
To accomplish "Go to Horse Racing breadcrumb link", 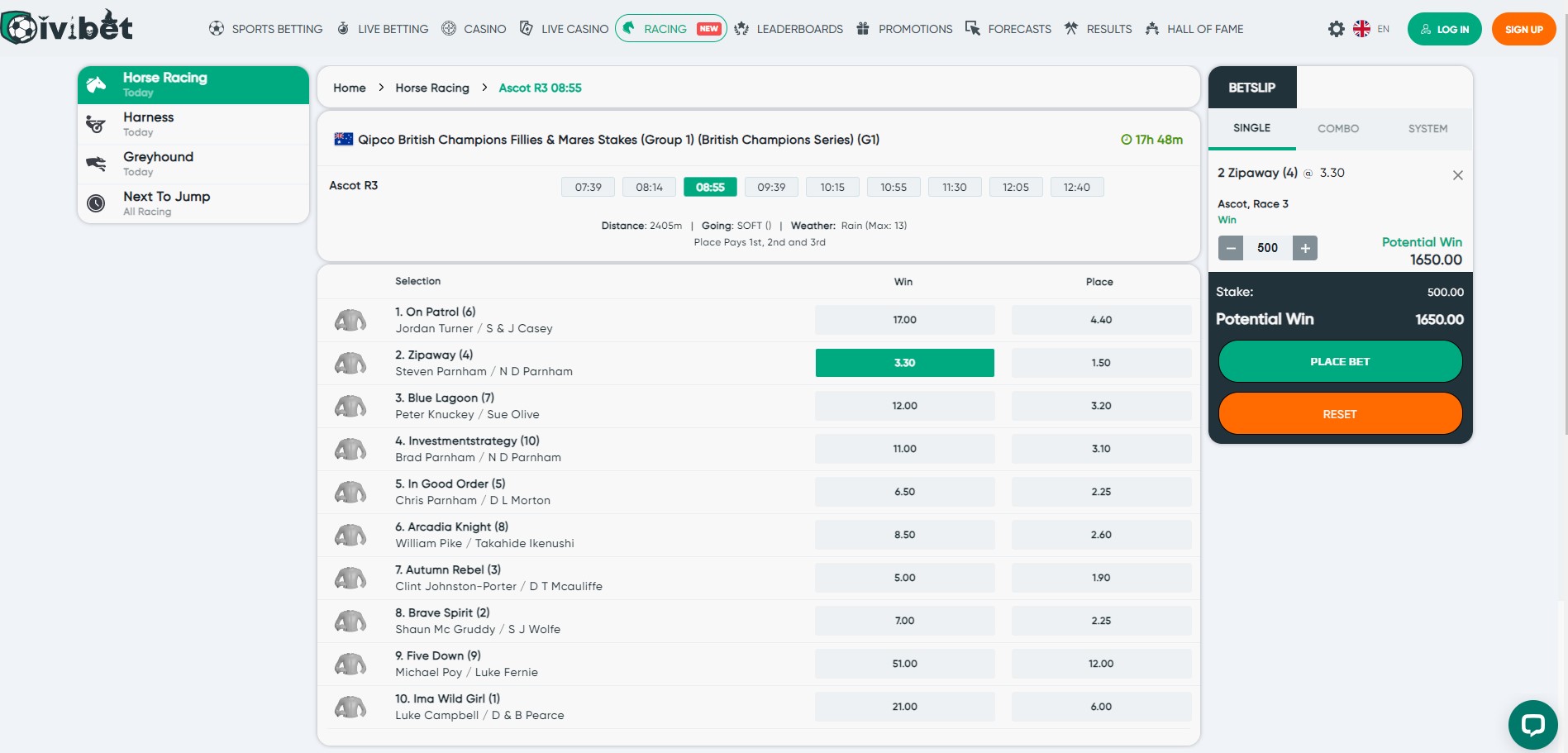I will (x=432, y=88).
